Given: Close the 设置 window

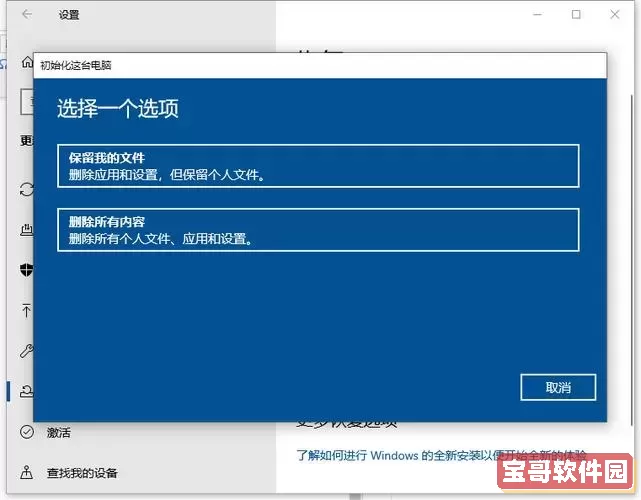Looking at the screenshot, I should 619,15.
